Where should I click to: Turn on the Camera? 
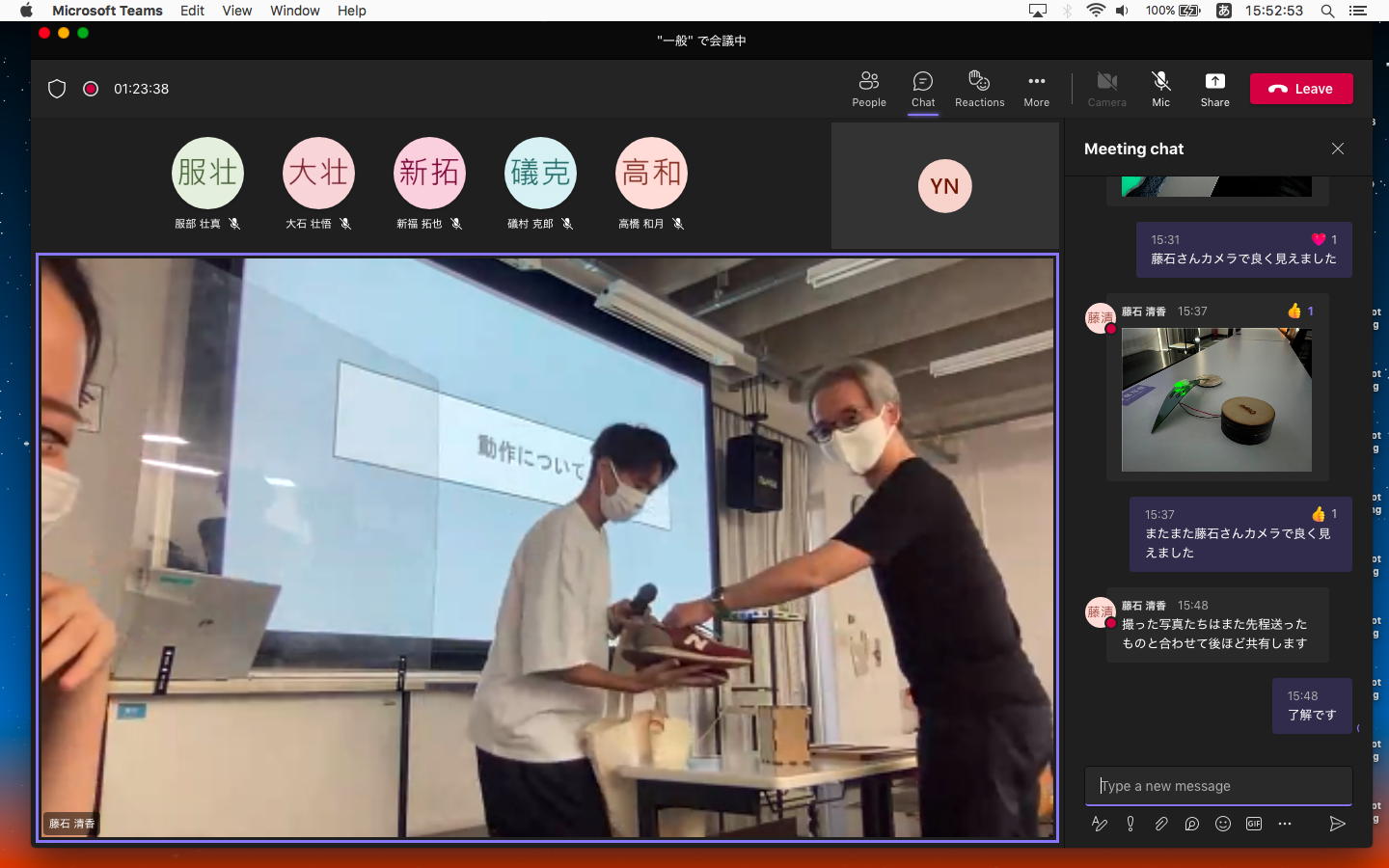1106,89
